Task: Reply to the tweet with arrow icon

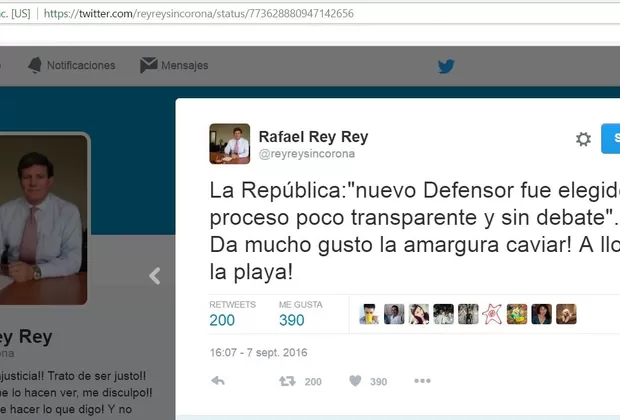Action: pos(218,381)
